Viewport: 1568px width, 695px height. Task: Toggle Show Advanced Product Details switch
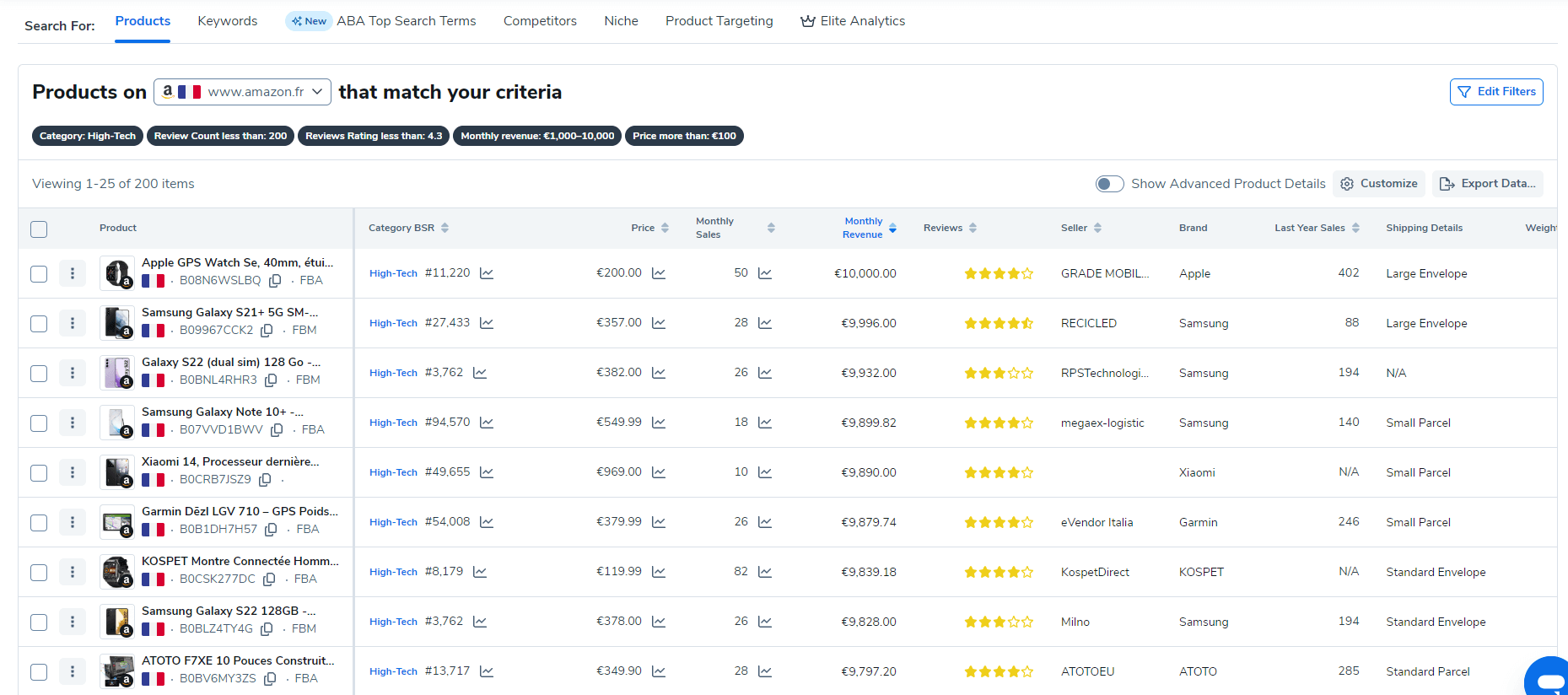(1109, 184)
